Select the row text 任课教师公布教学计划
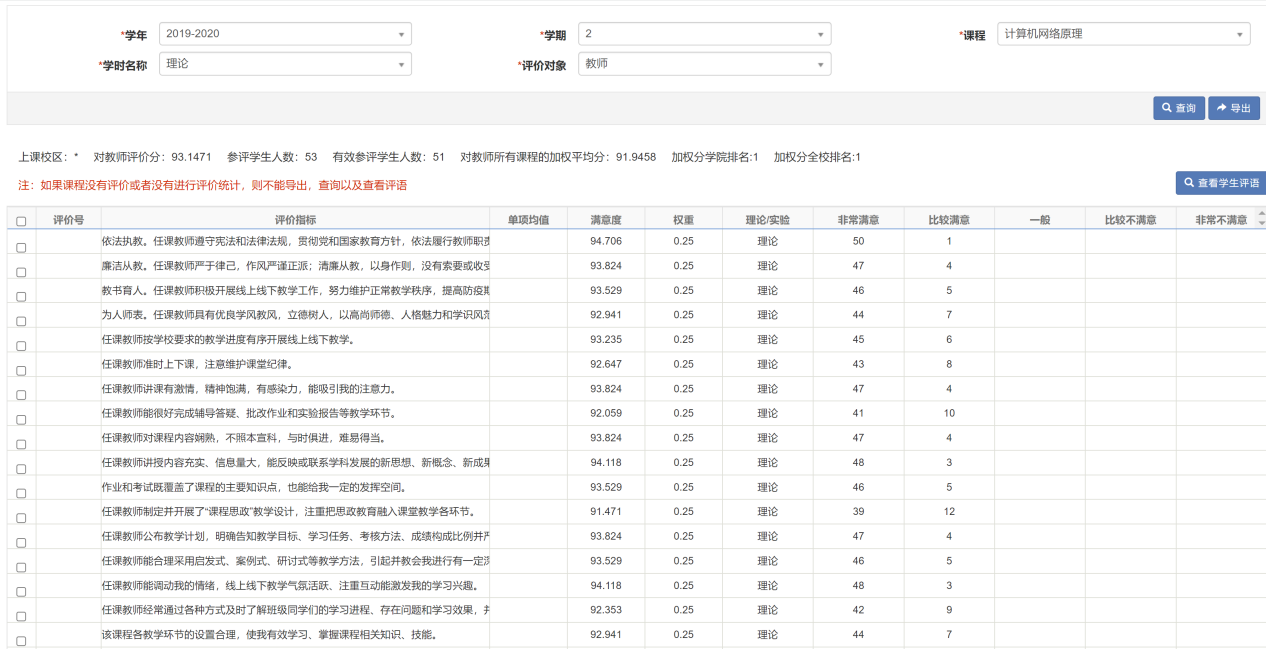The width and height of the screenshot is (1266, 649). pyautogui.click(x=295, y=536)
